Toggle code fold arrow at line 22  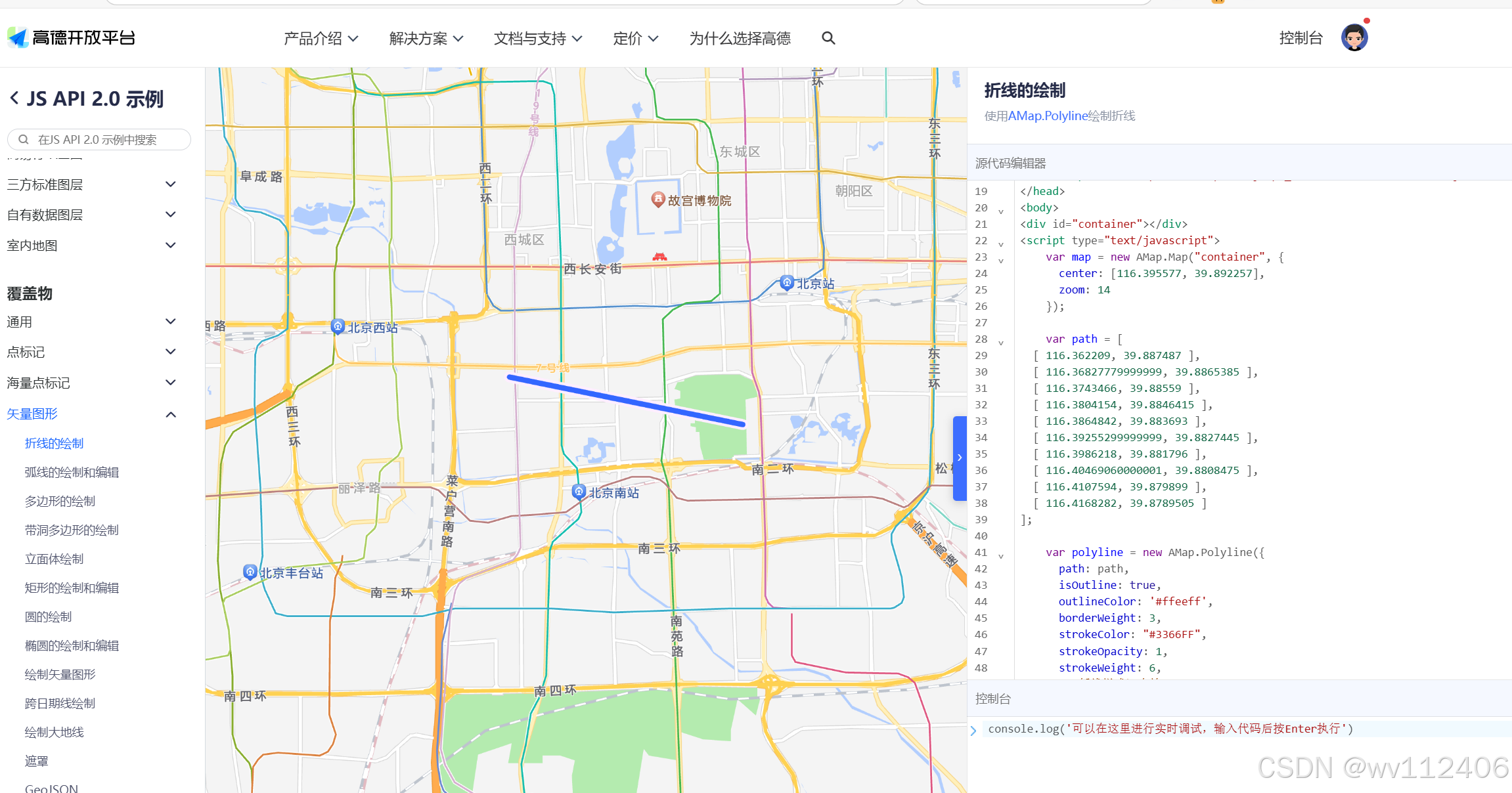1001,244
